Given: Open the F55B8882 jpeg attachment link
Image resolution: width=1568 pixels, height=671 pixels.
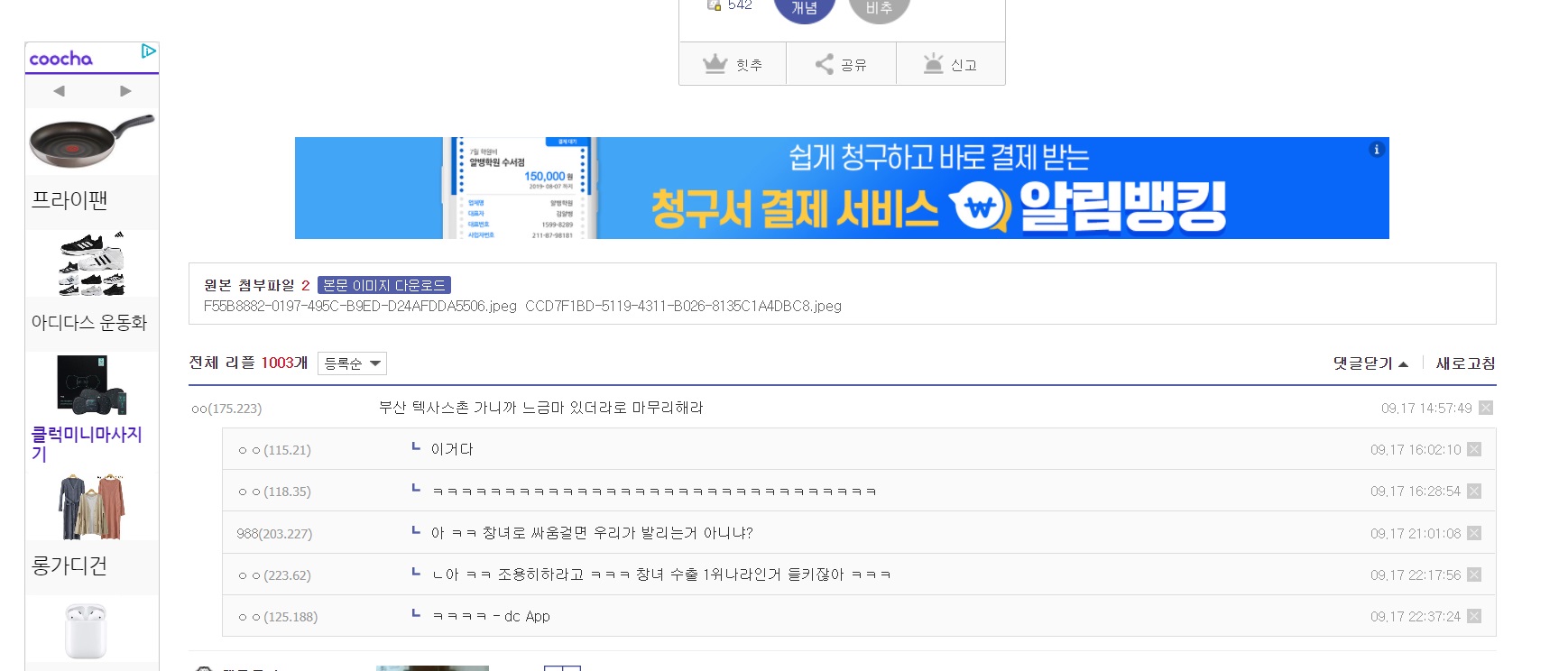Looking at the screenshot, I should pos(360,306).
